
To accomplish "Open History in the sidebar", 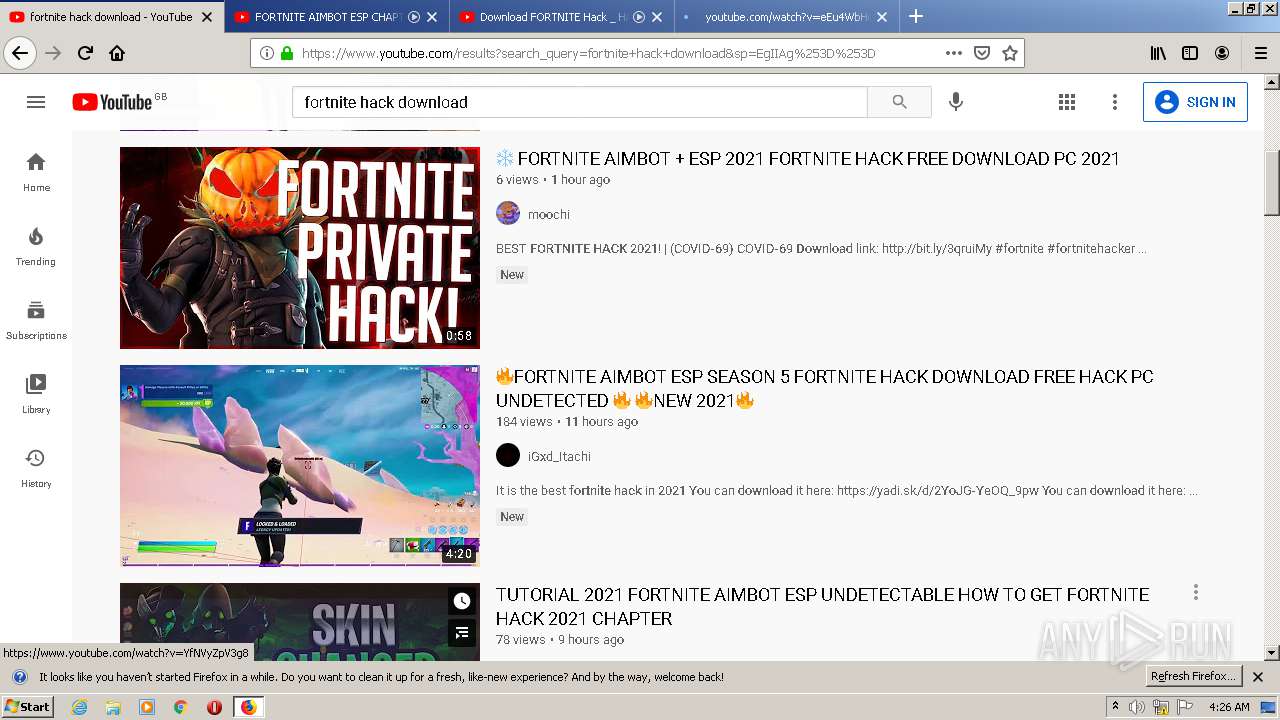I will 36,468.
